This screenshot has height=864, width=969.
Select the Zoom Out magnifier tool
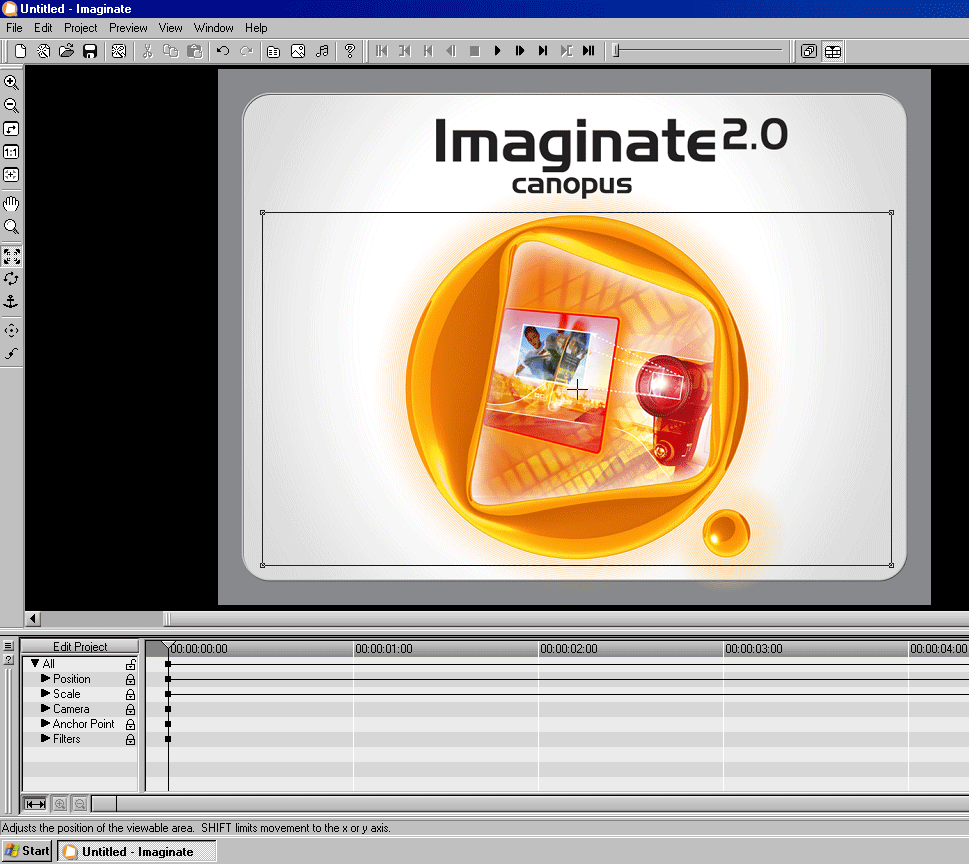pyautogui.click(x=11, y=106)
